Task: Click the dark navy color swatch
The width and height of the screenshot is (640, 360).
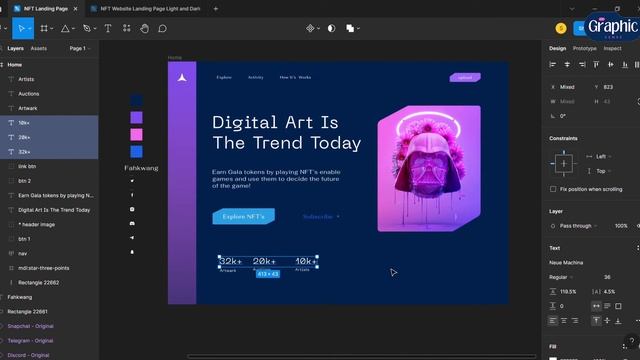Action: pos(136,100)
